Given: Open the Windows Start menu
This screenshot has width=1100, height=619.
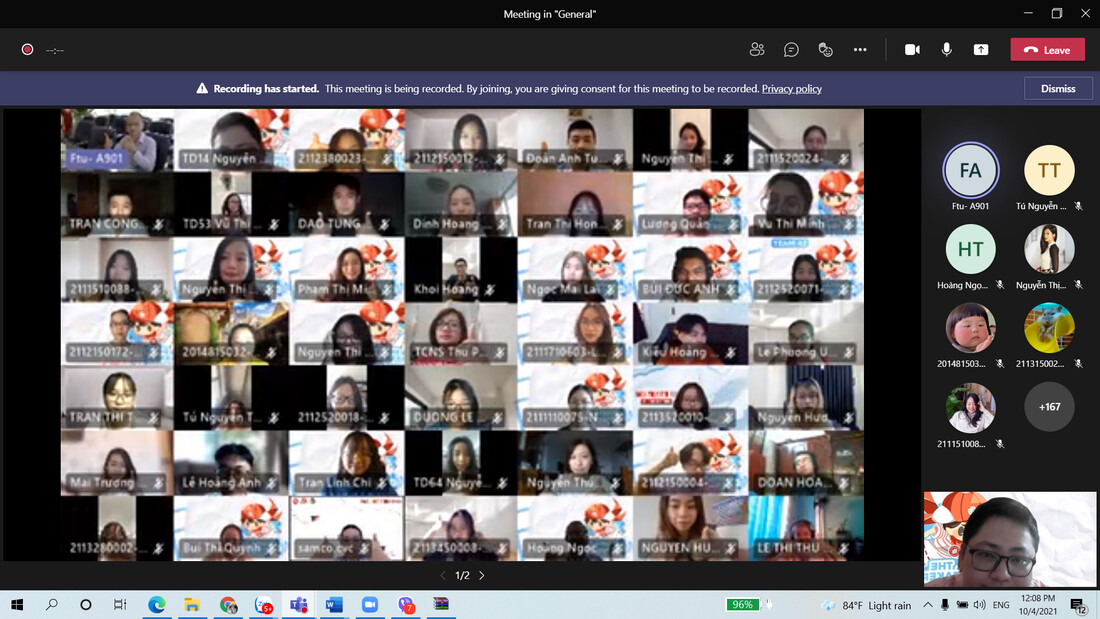Looking at the screenshot, I should (x=17, y=604).
